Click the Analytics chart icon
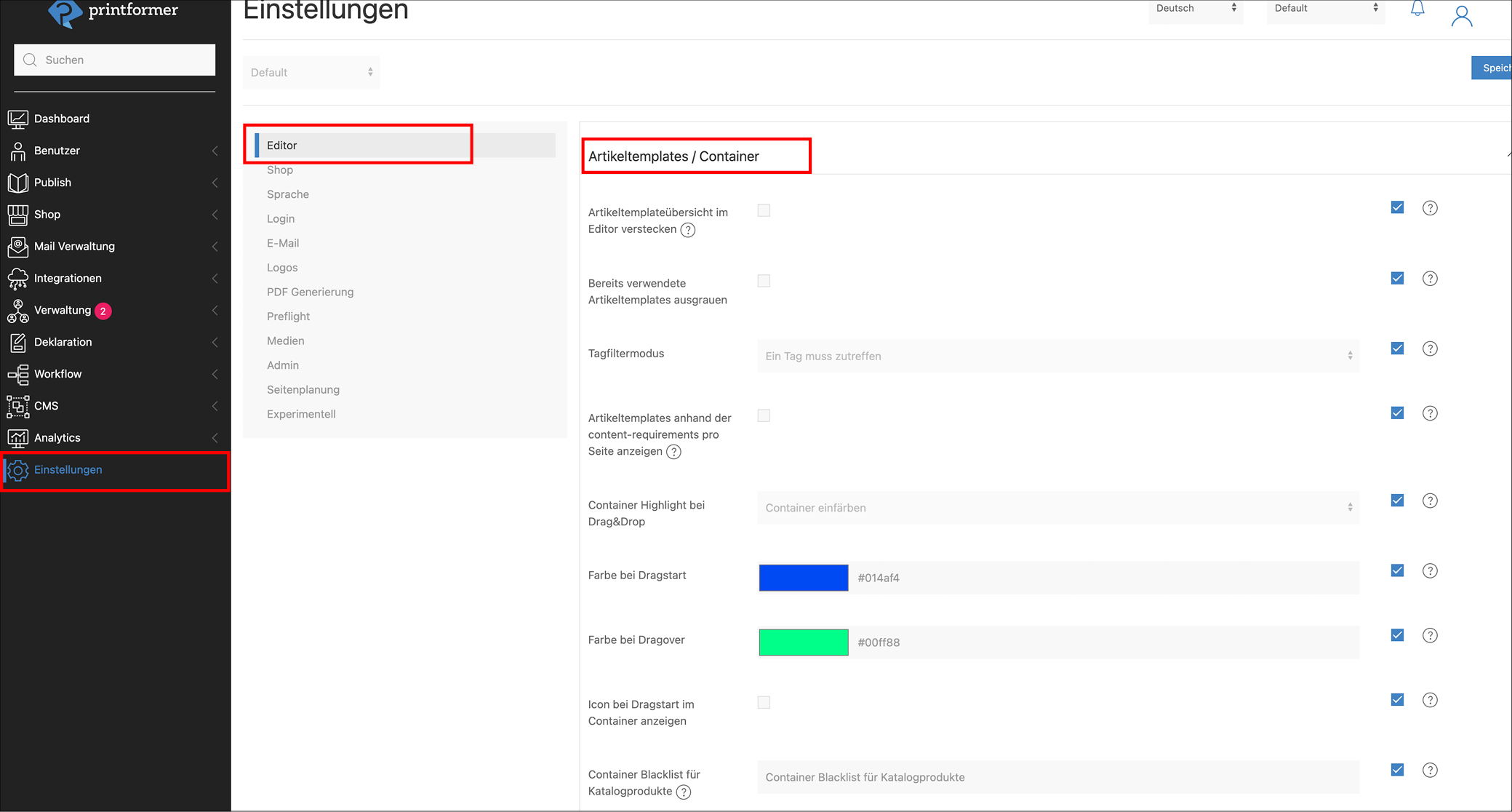Viewport: 1512px width, 812px height. [x=17, y=438]
